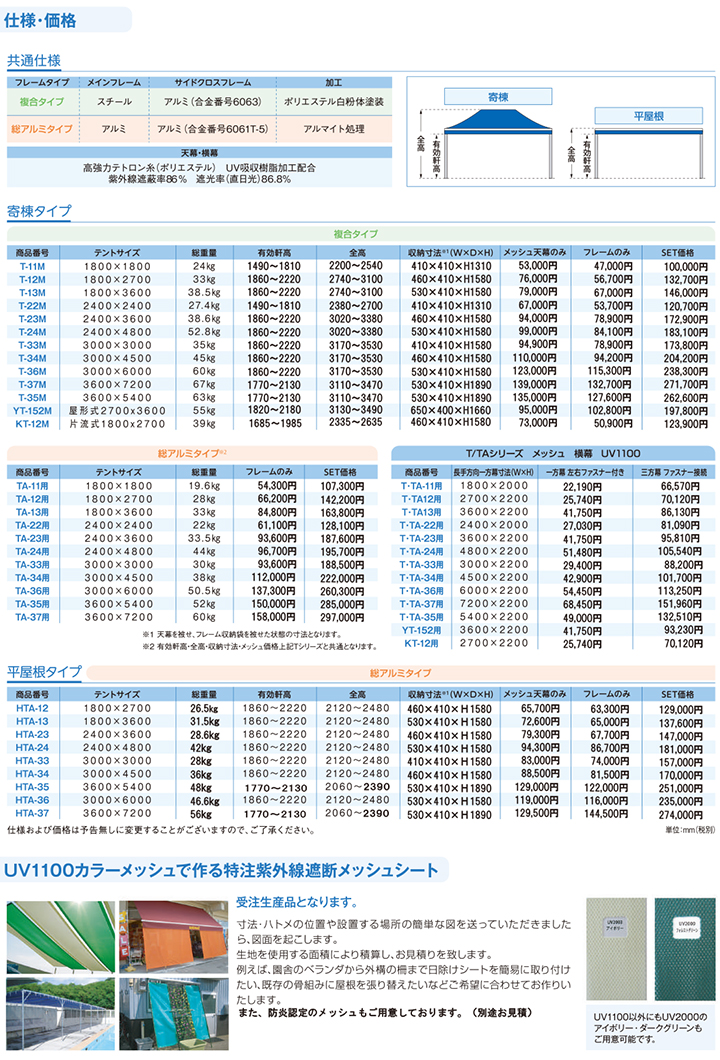Select product number T-36M
This screenshot has height=1060, width=720.
click(x=32, y=371)
